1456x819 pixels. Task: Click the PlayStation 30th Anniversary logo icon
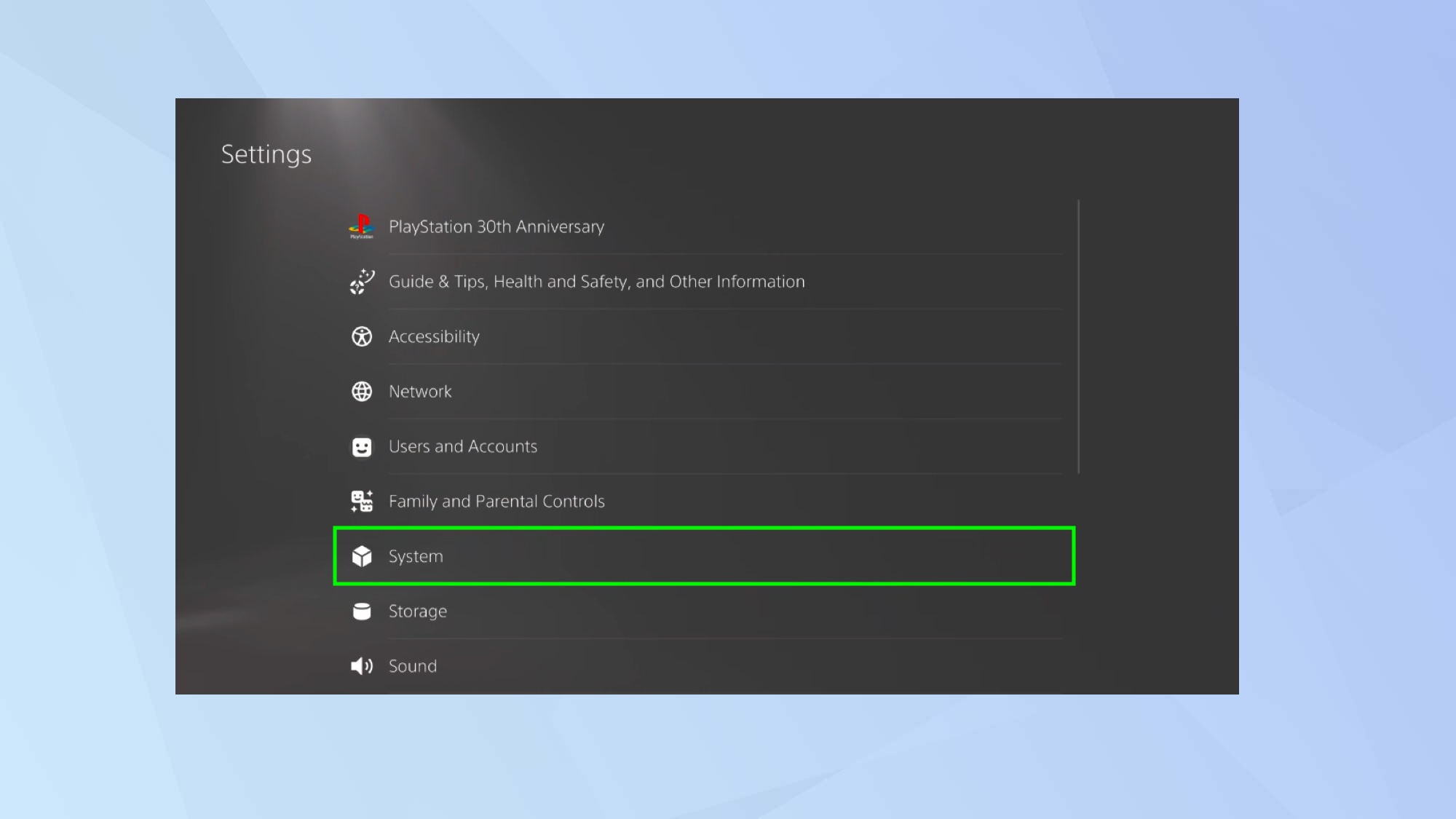tap(361, 226)
